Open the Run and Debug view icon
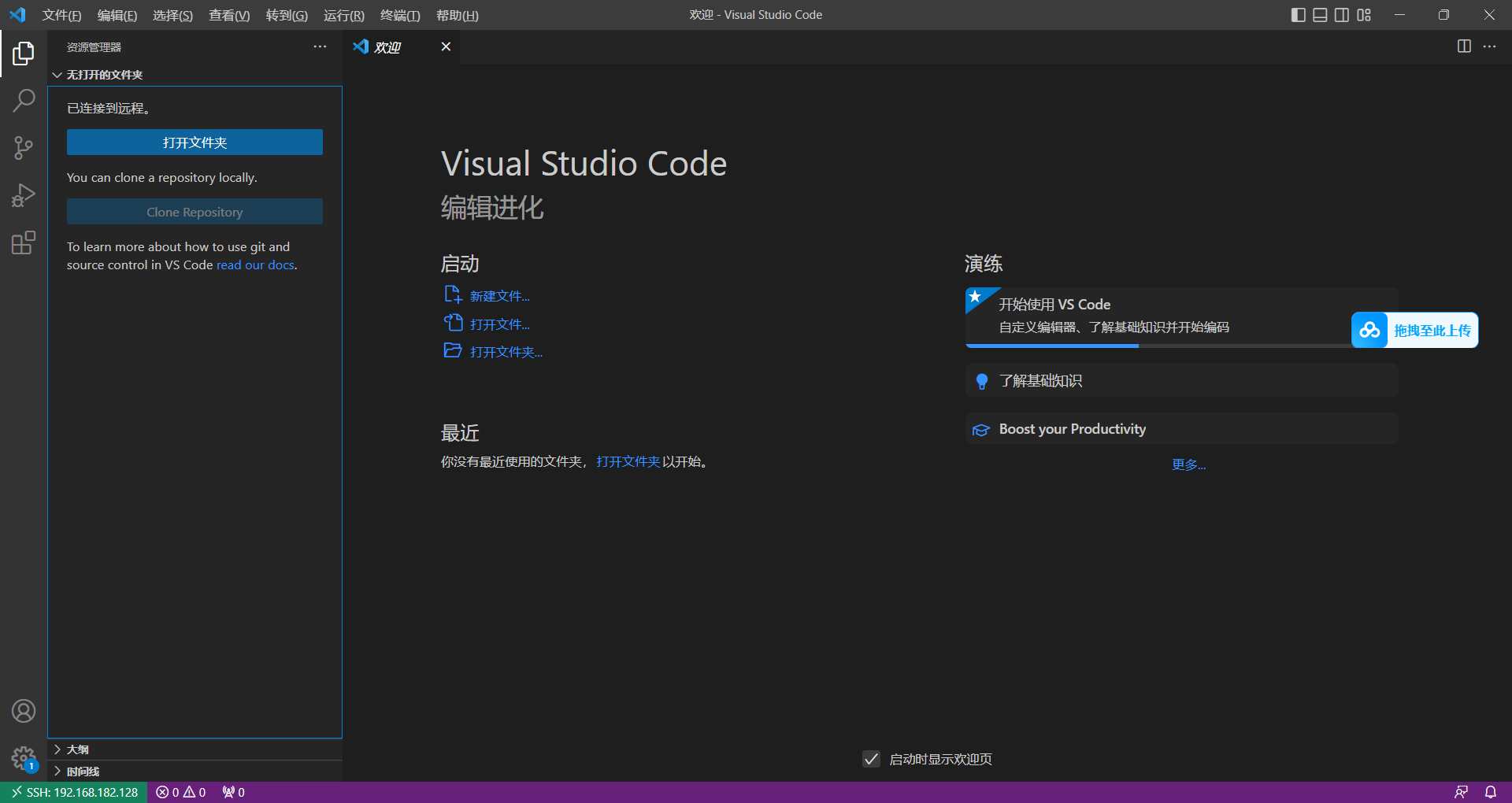The image size is (1512, 803). 24,195
